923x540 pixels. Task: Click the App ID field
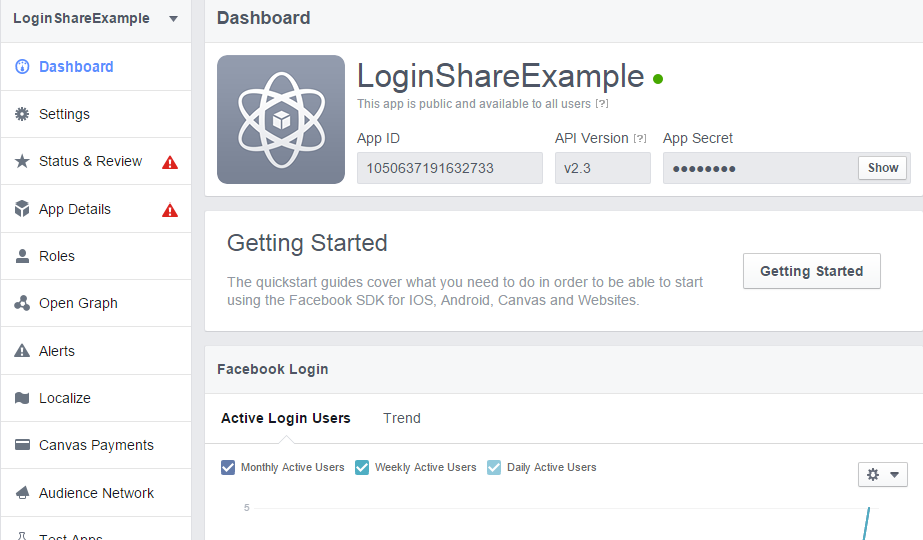450,168
